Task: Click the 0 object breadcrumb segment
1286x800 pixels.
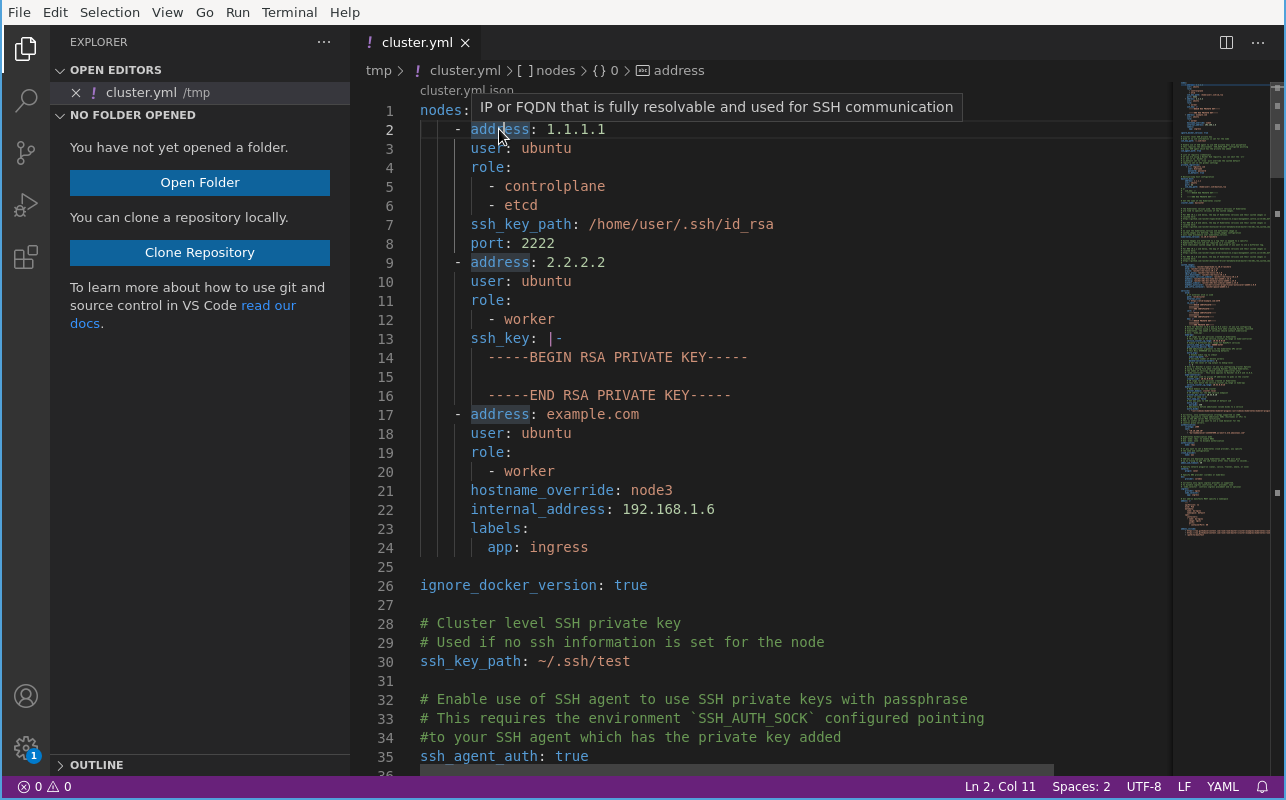Action: (x=605, y=71)
